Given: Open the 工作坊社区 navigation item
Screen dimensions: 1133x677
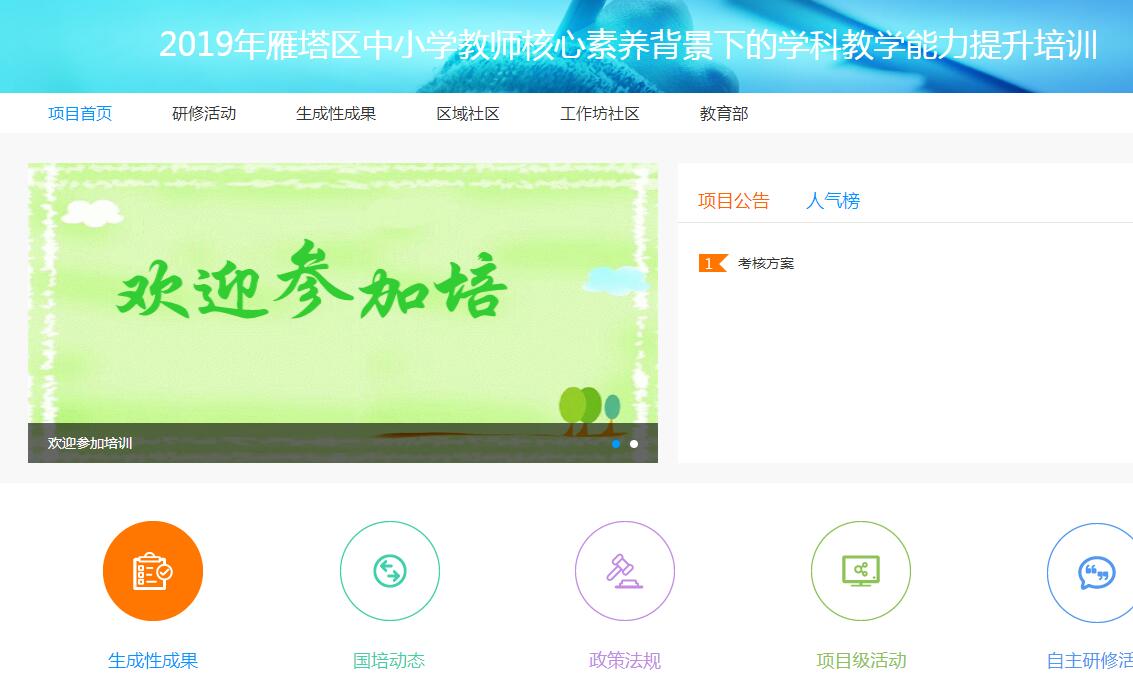Looking at the screenshot, I should [598, 114].
